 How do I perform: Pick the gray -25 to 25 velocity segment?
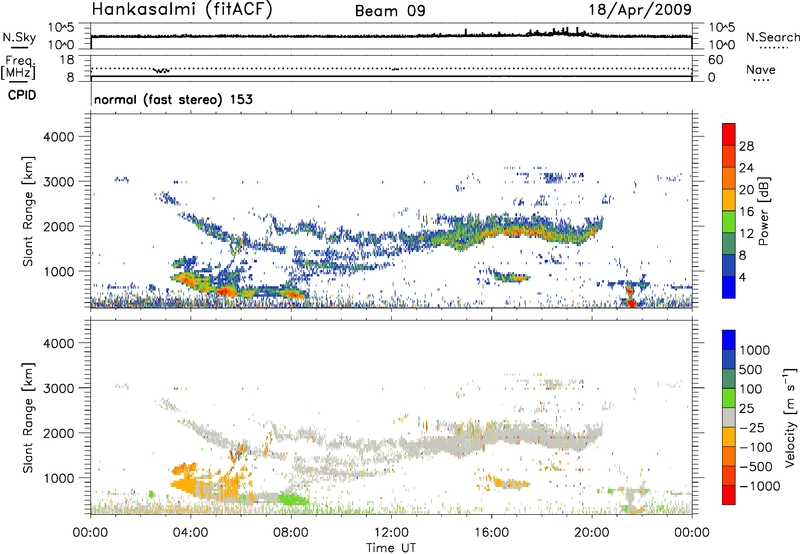pyautogui.click(x=729, y=417)
